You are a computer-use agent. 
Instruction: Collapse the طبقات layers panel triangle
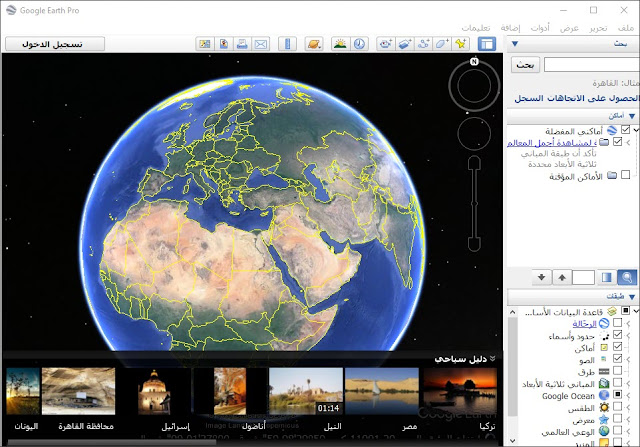pos(632,297)
